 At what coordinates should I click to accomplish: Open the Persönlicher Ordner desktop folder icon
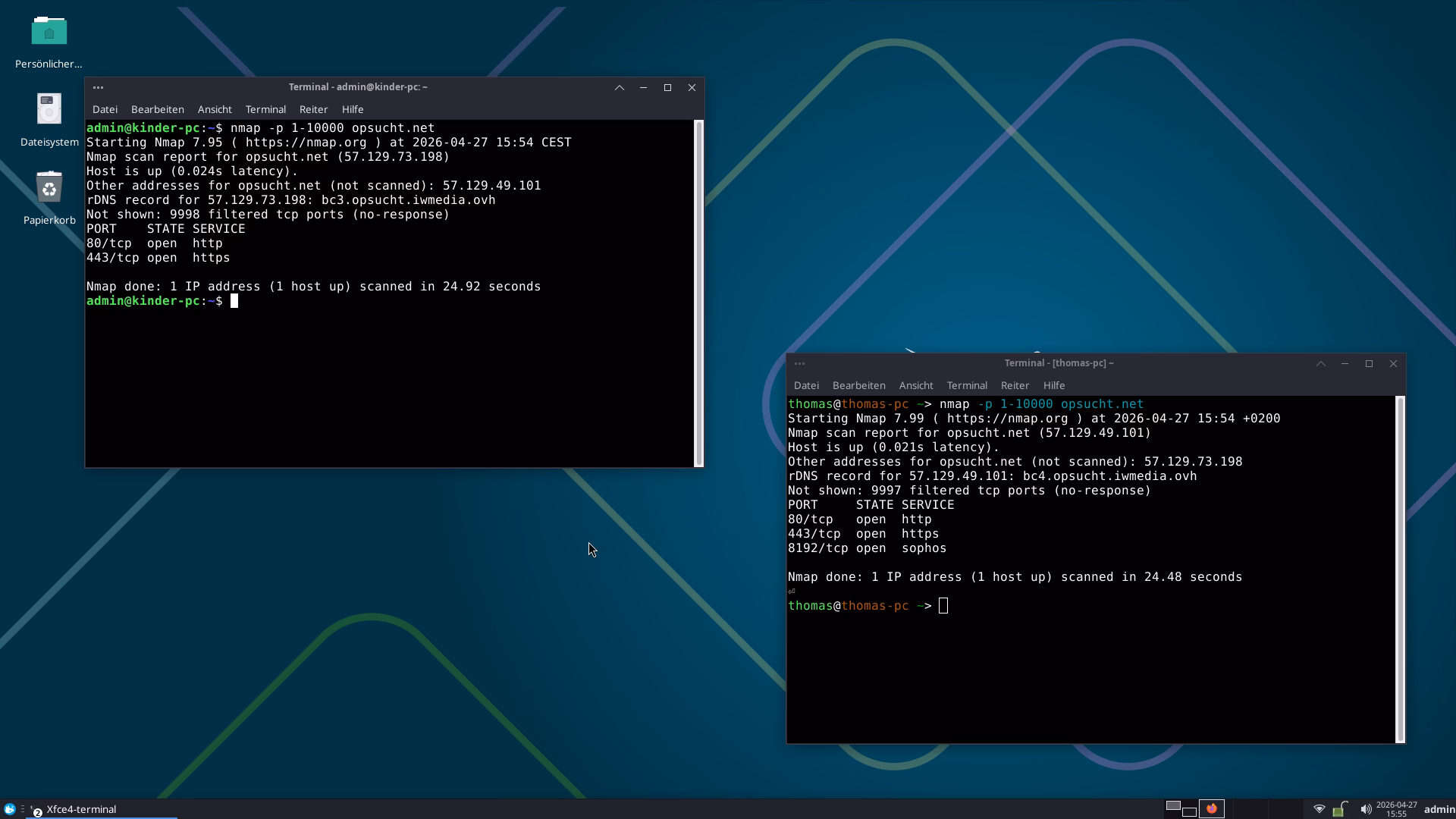click(x=49, y=30)
